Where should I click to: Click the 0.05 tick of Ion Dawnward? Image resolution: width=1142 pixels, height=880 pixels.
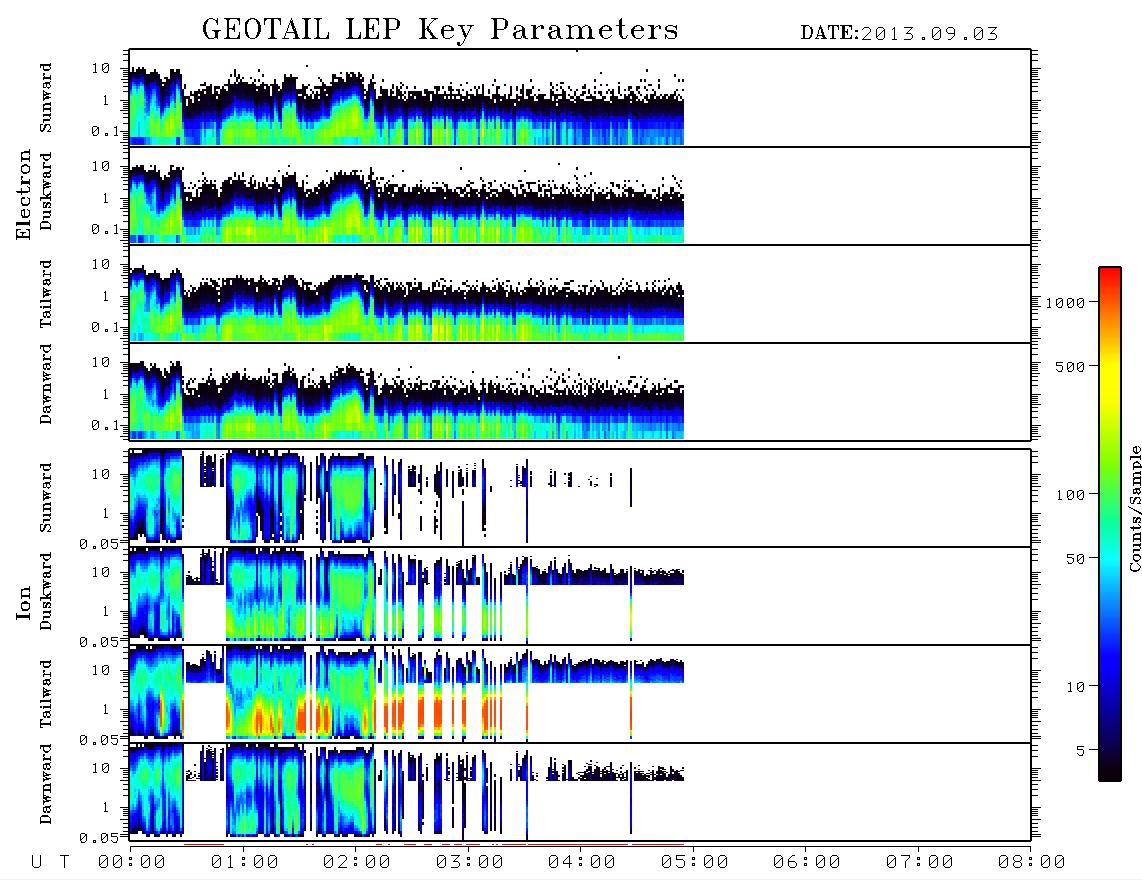(x=99, y=838)
